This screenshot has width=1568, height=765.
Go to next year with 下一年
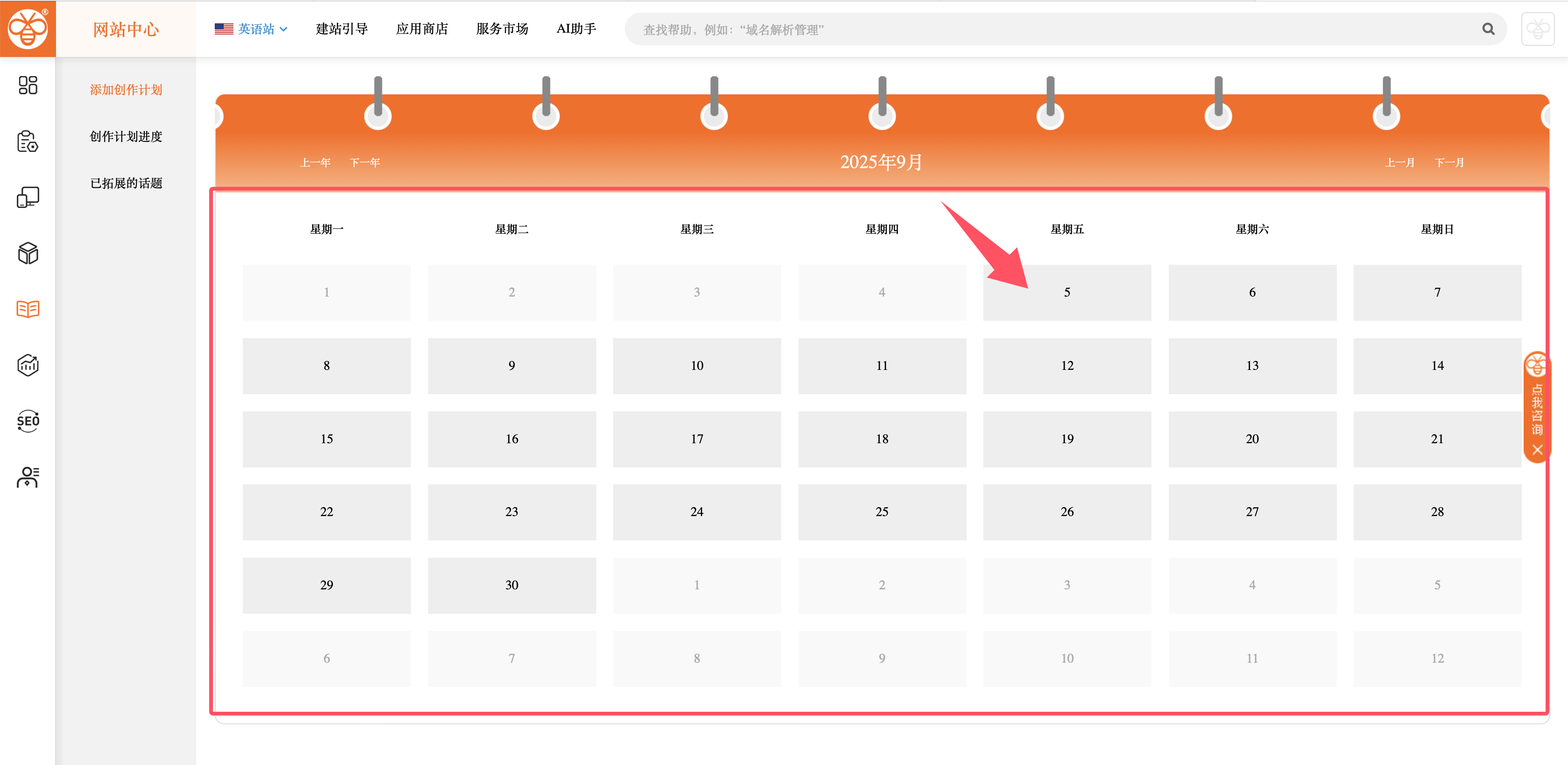(x=365, y=163)
